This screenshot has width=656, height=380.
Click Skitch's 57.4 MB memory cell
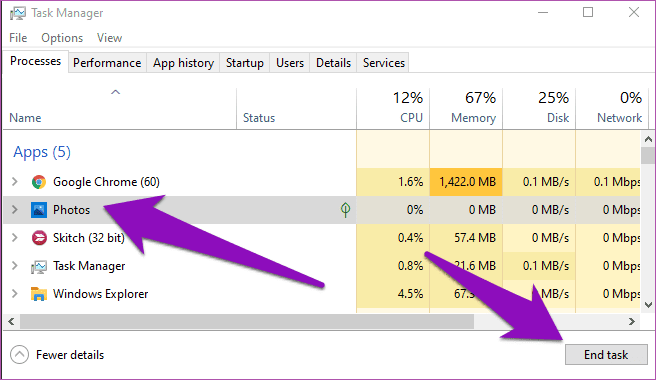466,238
